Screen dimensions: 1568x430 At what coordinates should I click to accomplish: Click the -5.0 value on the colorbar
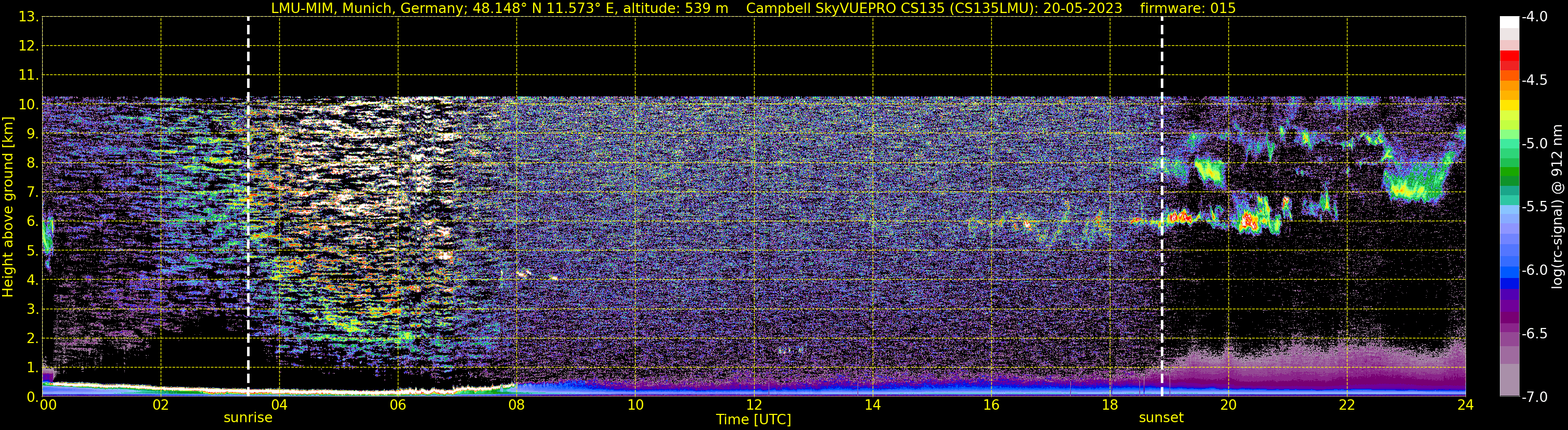pyautogui.click(x=1535, y=144)
